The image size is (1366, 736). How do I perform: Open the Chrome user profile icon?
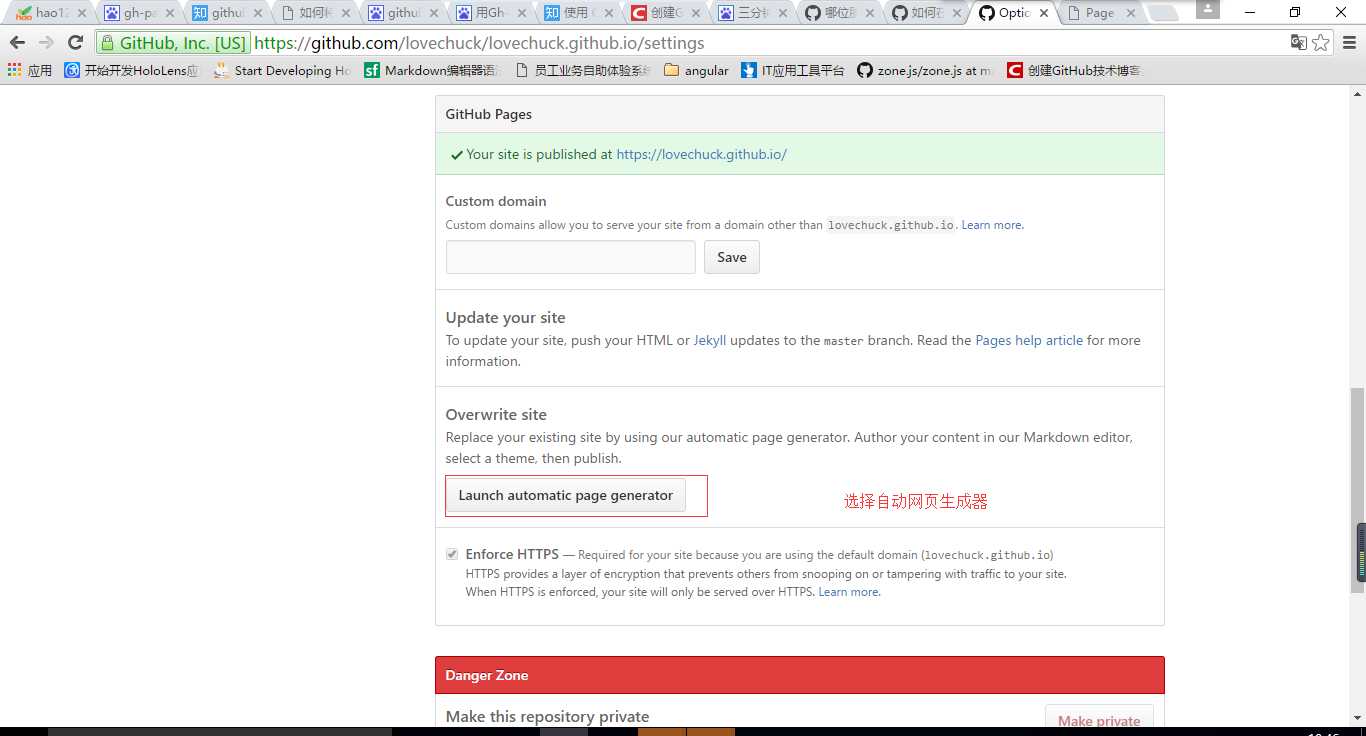tap(1207, 9)
